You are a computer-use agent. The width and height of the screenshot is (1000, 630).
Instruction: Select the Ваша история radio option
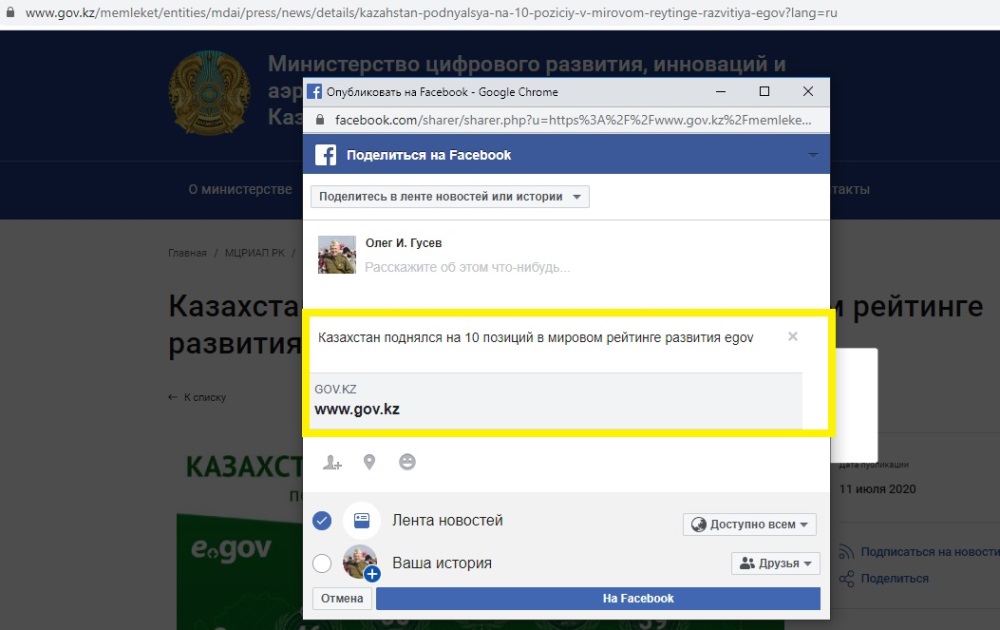pos(322,563)
